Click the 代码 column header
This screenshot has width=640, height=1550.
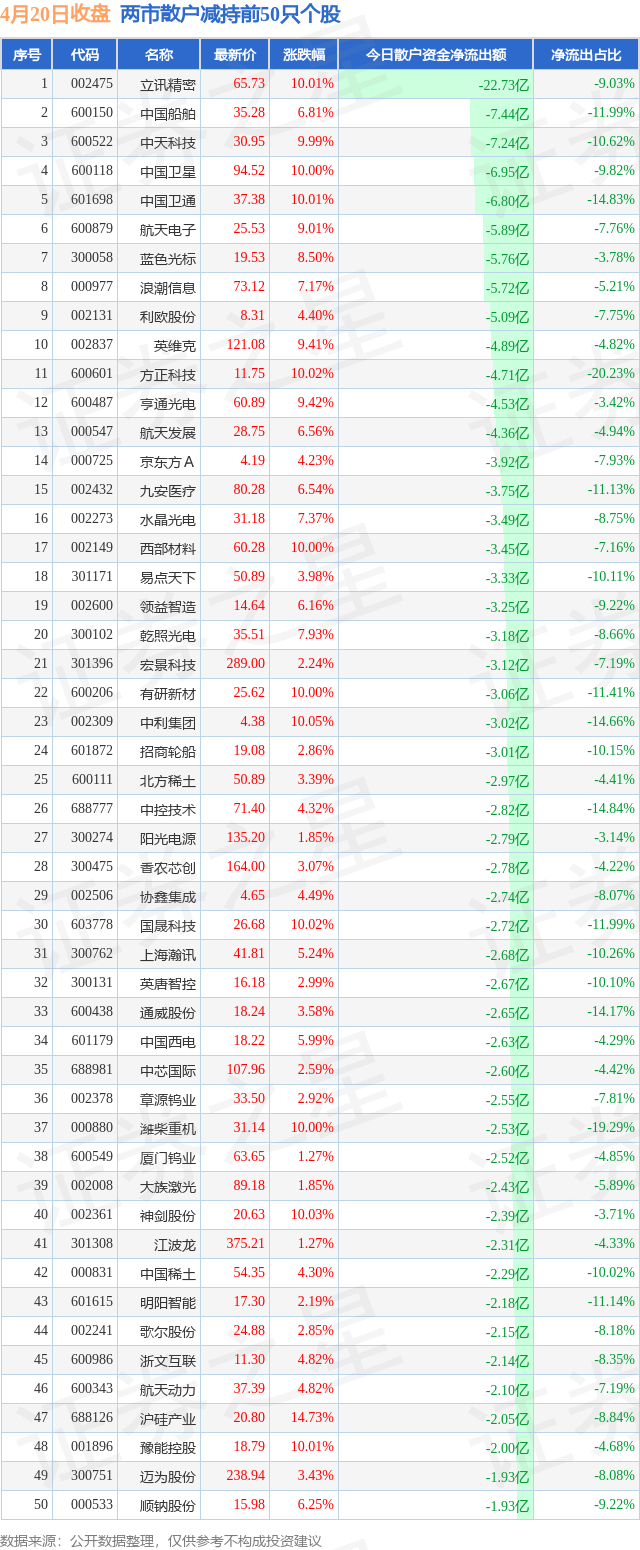pos(86,55)
